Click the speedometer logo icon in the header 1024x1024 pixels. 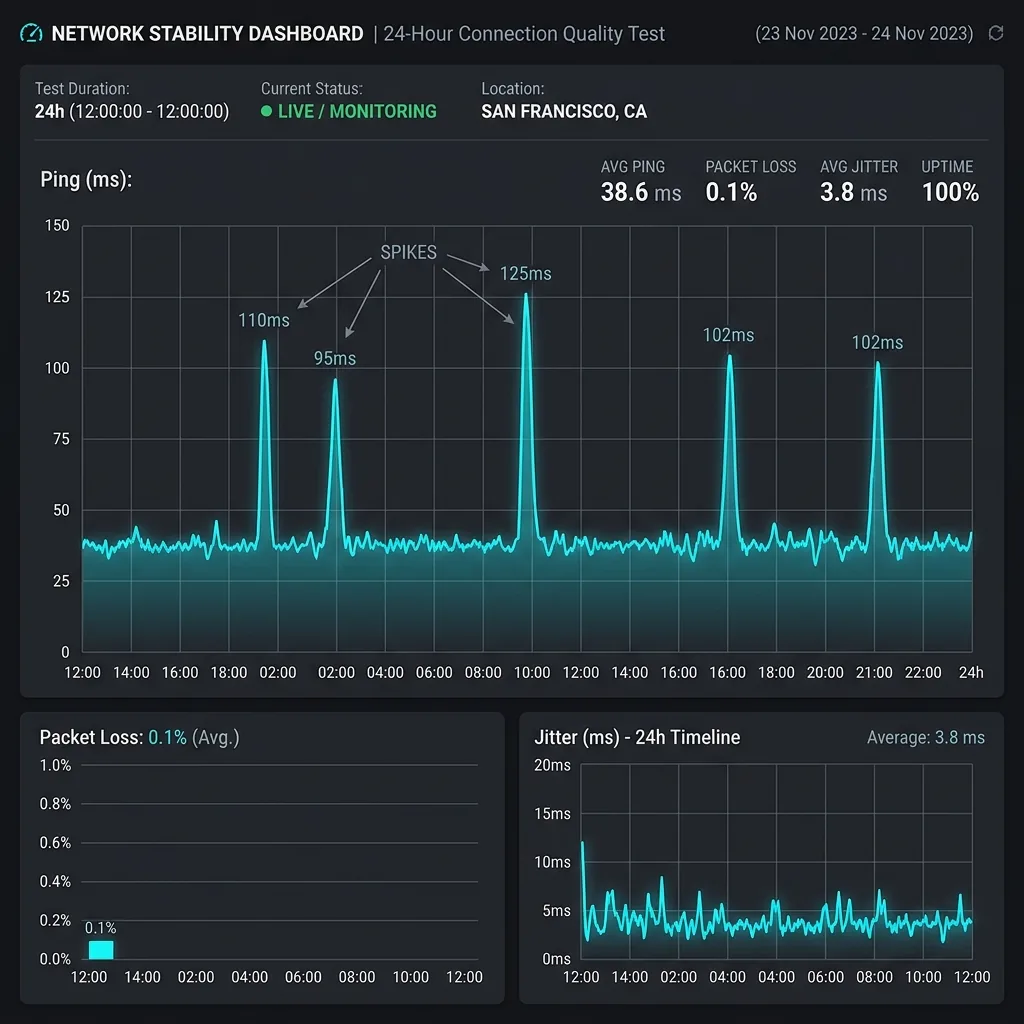tap(31, 33)
